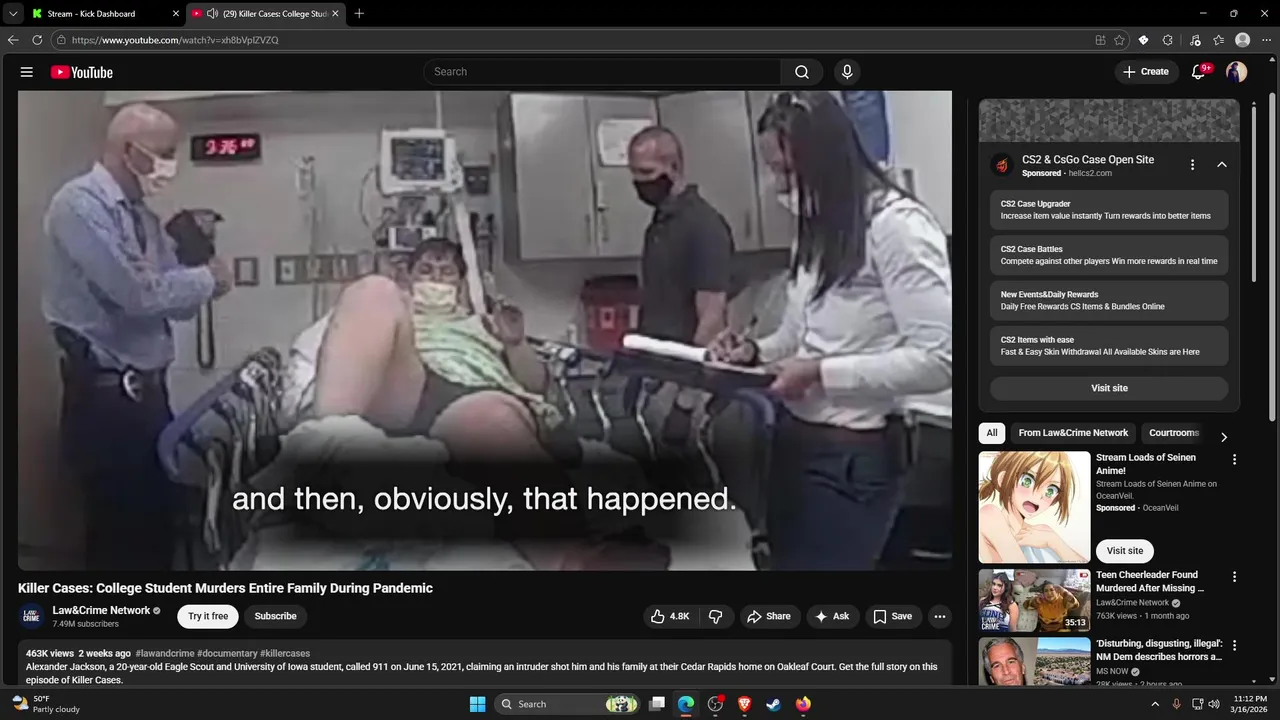Dislike the video with thumbs down
Viewport: 1280px width, 720px height.
[715, 616]
